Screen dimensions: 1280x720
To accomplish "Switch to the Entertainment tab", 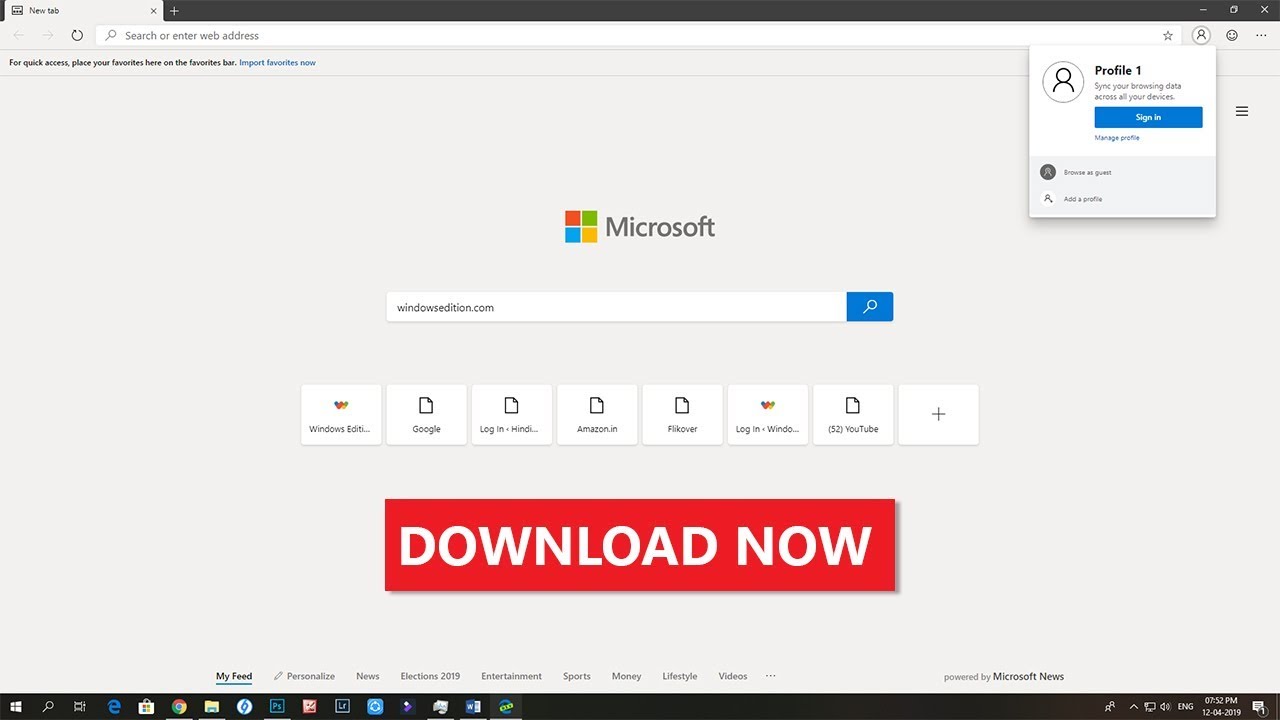I will click(511, 676).
